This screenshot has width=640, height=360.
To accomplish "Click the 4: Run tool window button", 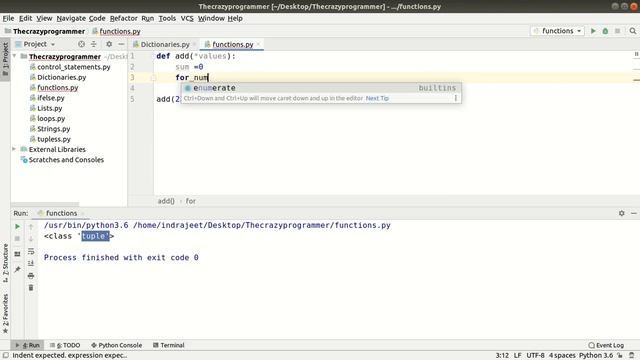I will click(x=27, y=345).
